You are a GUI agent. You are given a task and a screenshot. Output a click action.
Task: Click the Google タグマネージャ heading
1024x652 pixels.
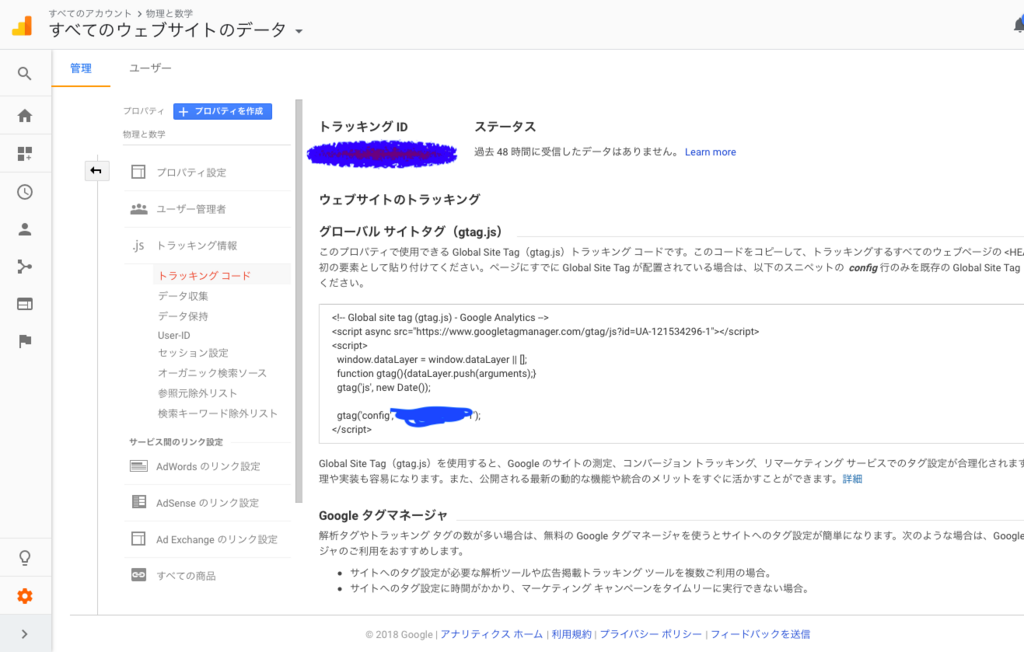383,515
